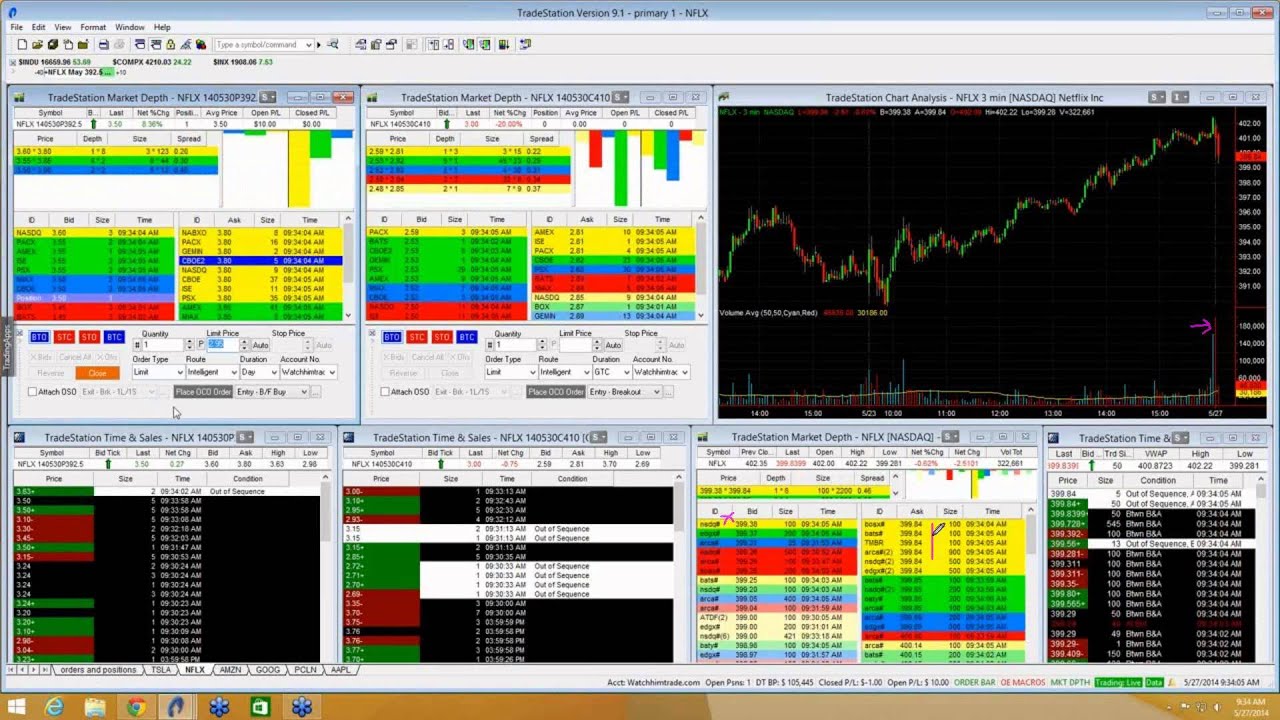This screenshot has height=720, width=1280.
Task: Click the Trading: Live status indicator
Action: point(1118,682)
